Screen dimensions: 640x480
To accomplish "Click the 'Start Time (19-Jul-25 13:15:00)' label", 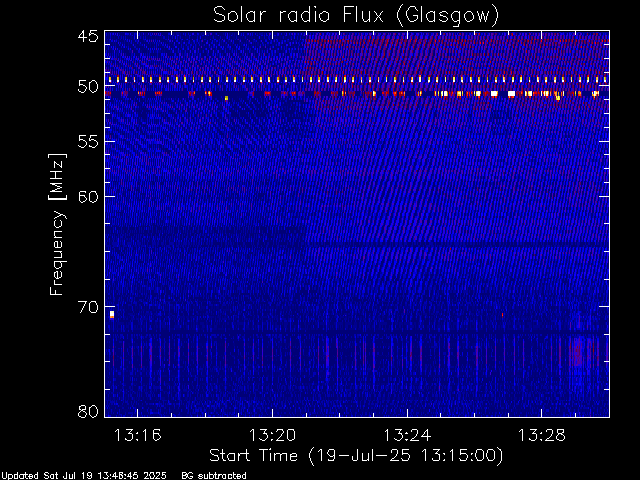I will pos(356,456).
